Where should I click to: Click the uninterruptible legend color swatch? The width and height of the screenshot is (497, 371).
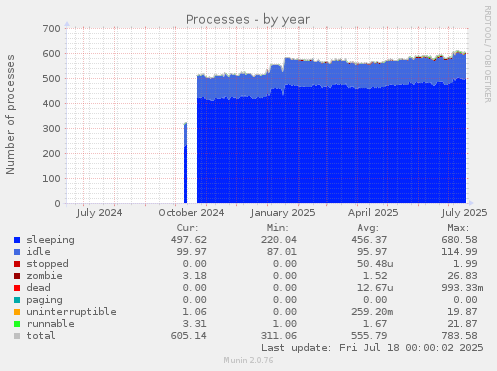17,312
